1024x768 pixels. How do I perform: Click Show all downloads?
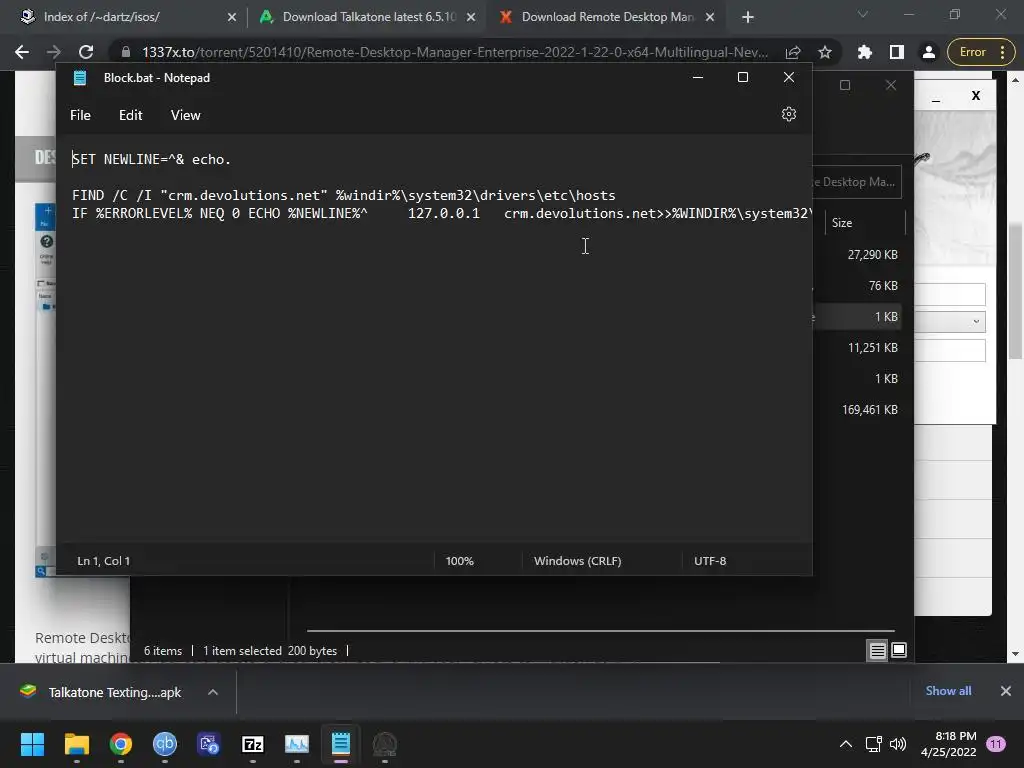click(948, 691)
